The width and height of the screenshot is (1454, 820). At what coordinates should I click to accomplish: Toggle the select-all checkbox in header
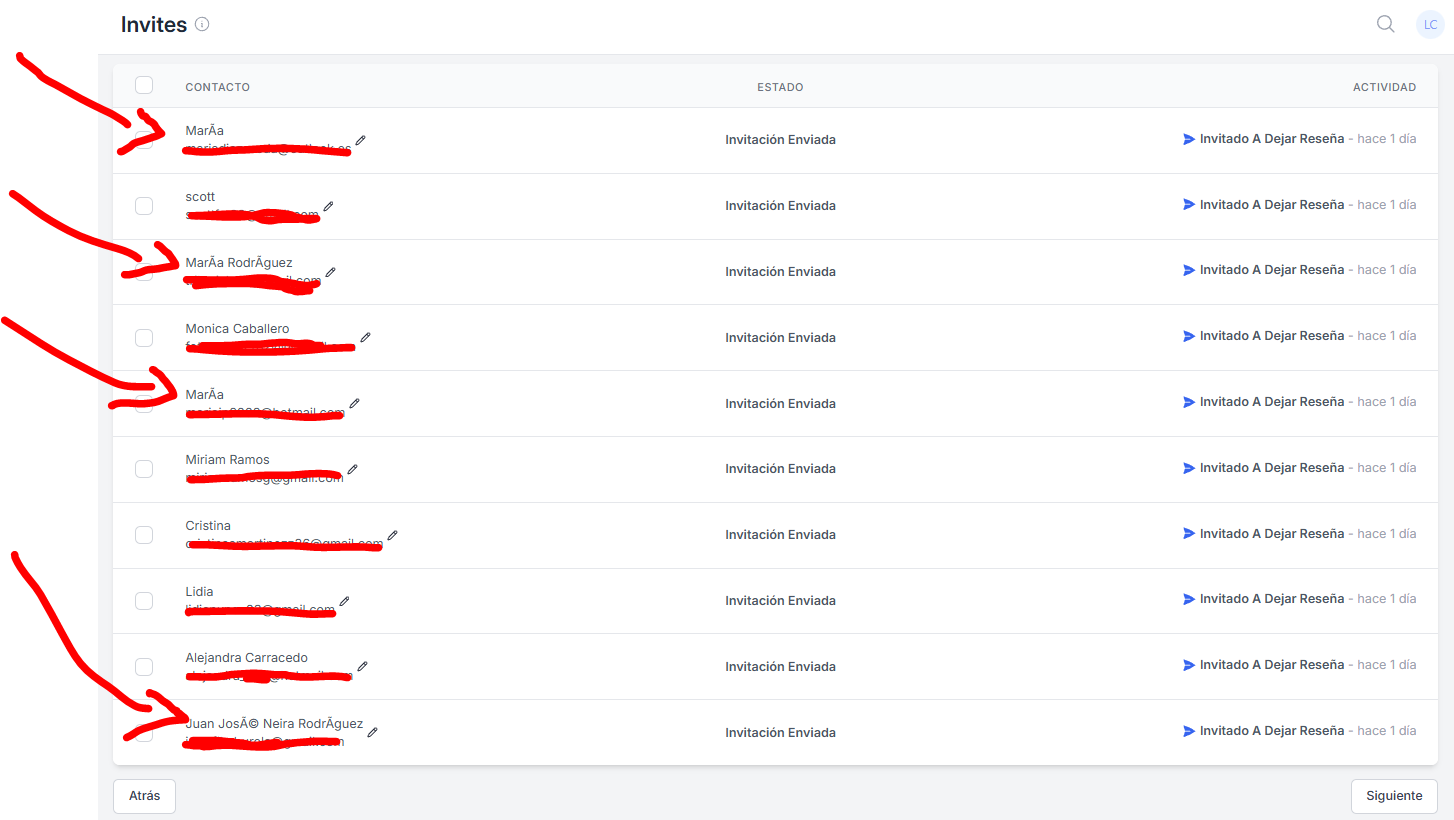(x=144, y=85)
